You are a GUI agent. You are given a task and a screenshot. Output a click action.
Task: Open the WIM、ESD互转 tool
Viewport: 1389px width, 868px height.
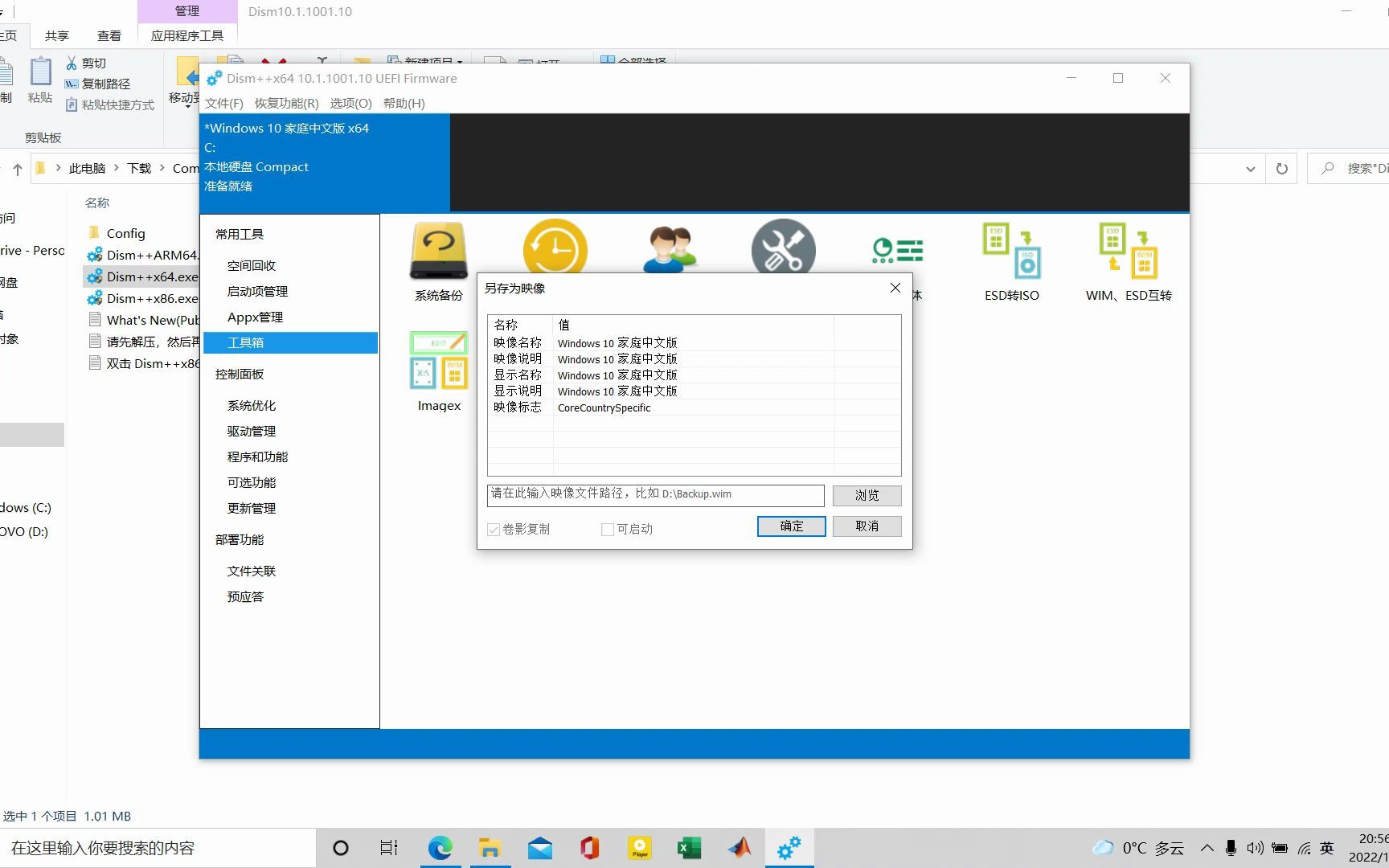(x=1129, y=261)
